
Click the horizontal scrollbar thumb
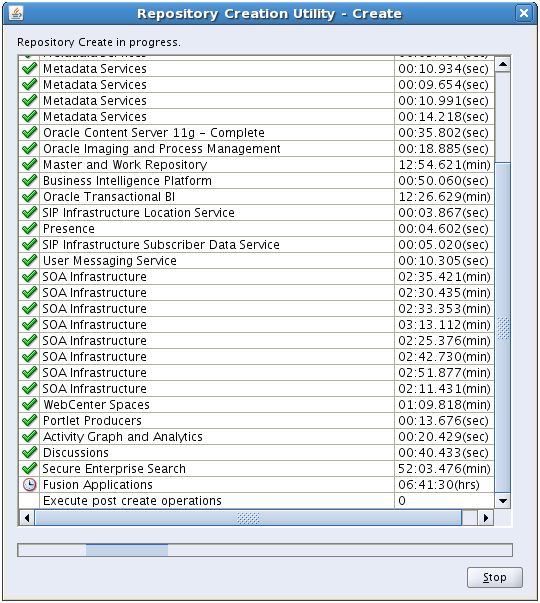[x=248, y=518]
